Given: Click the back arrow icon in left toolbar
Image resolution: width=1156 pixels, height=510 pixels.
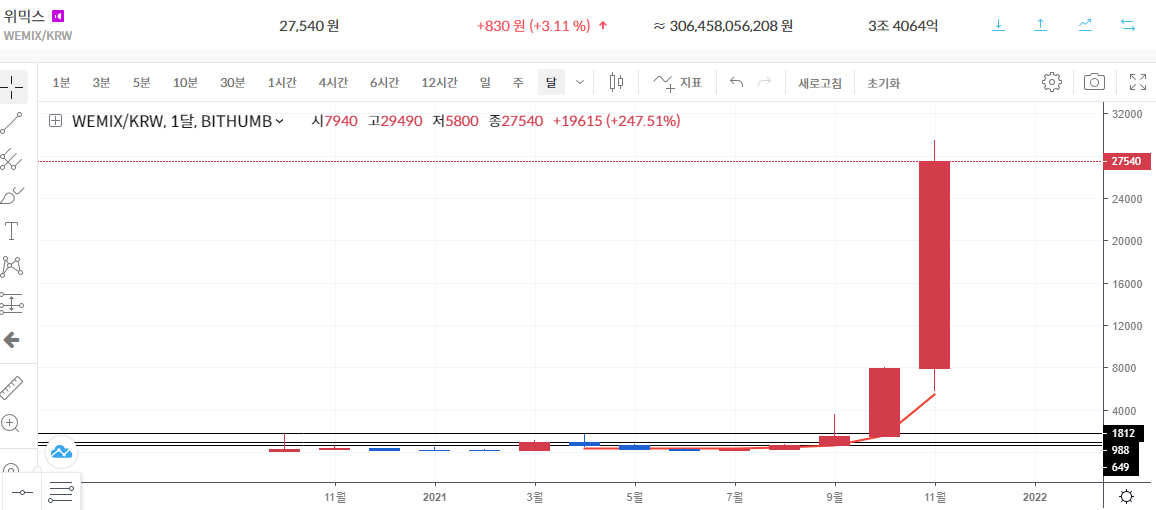Looking at the screenshot, I should (x=11, y=340).
